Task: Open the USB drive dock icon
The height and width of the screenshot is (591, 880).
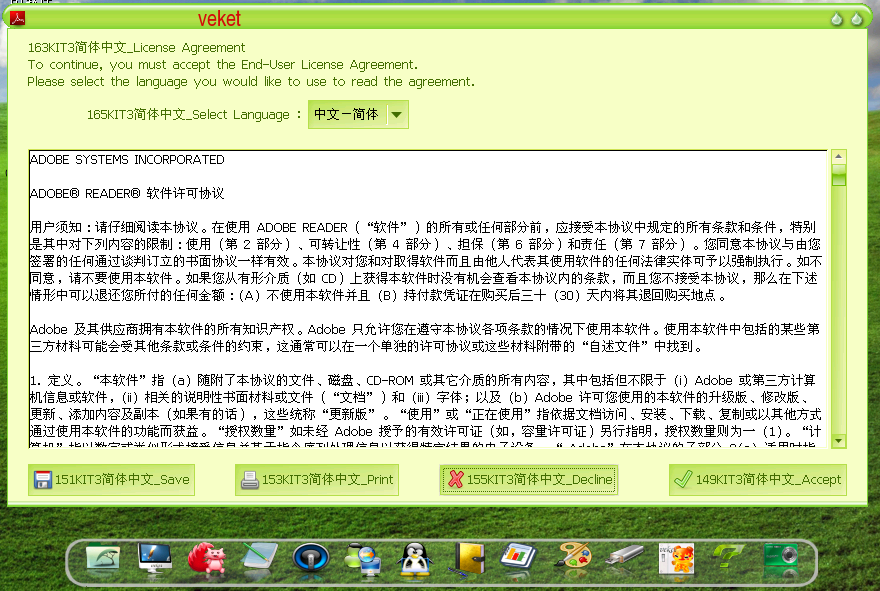Action: (625, 556)
